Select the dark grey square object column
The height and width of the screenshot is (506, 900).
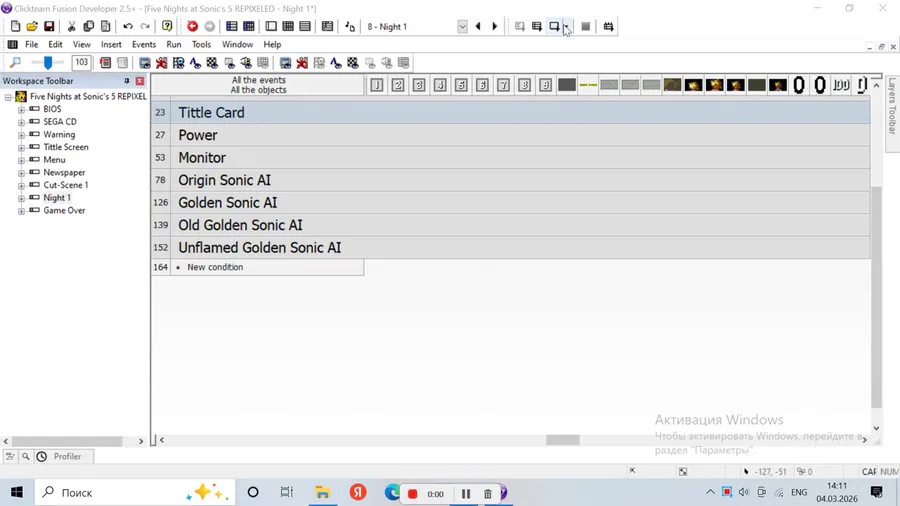pyautogui.click(x=567, y=85)
